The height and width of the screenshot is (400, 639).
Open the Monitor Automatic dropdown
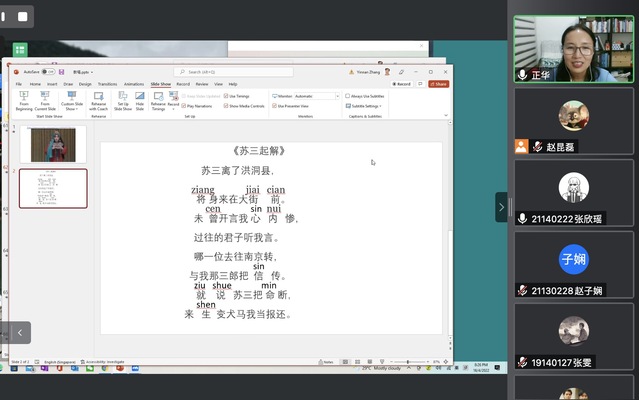(317, 96)
